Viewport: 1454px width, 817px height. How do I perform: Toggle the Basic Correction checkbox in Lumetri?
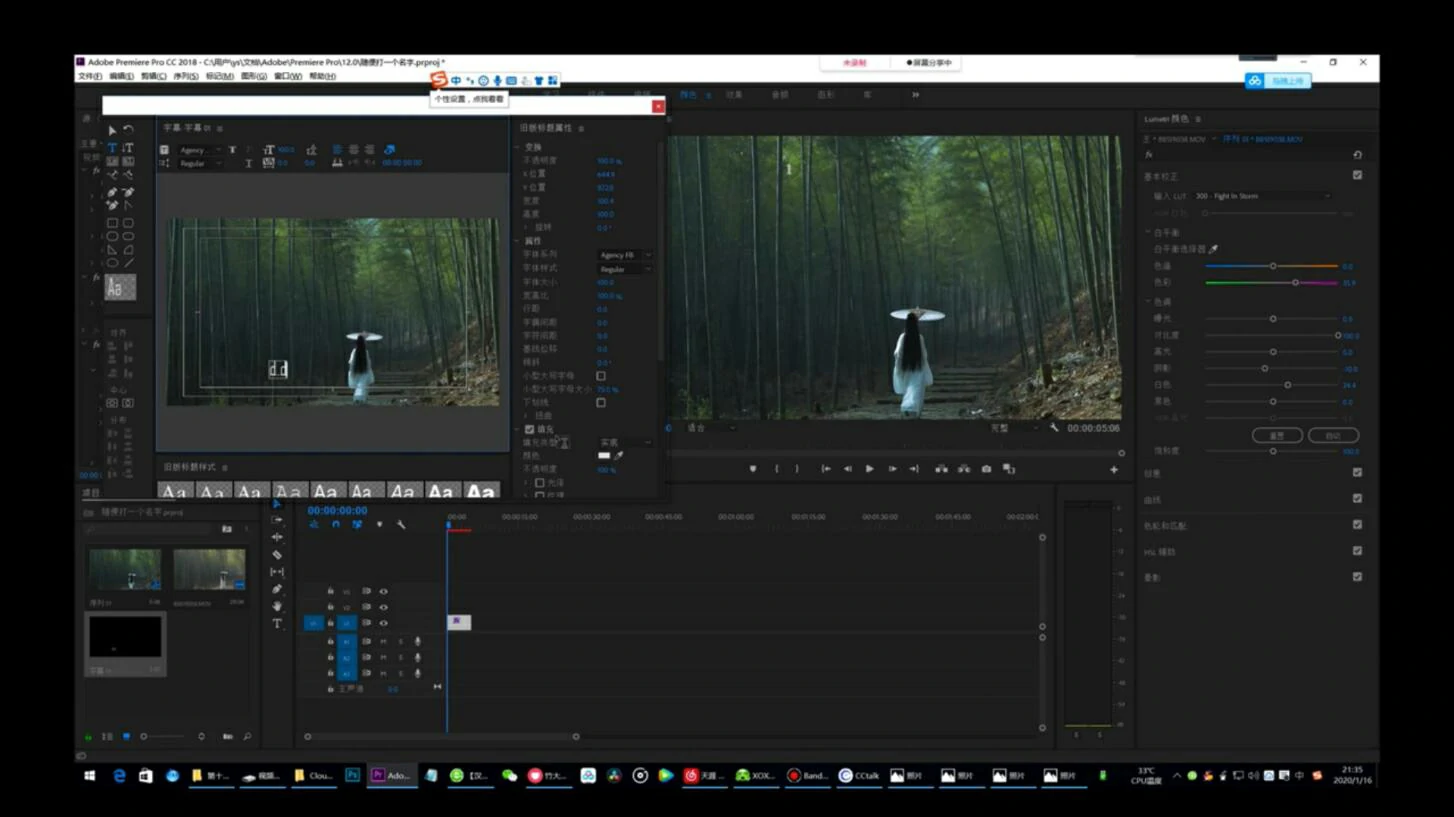tap(1357, 175)
